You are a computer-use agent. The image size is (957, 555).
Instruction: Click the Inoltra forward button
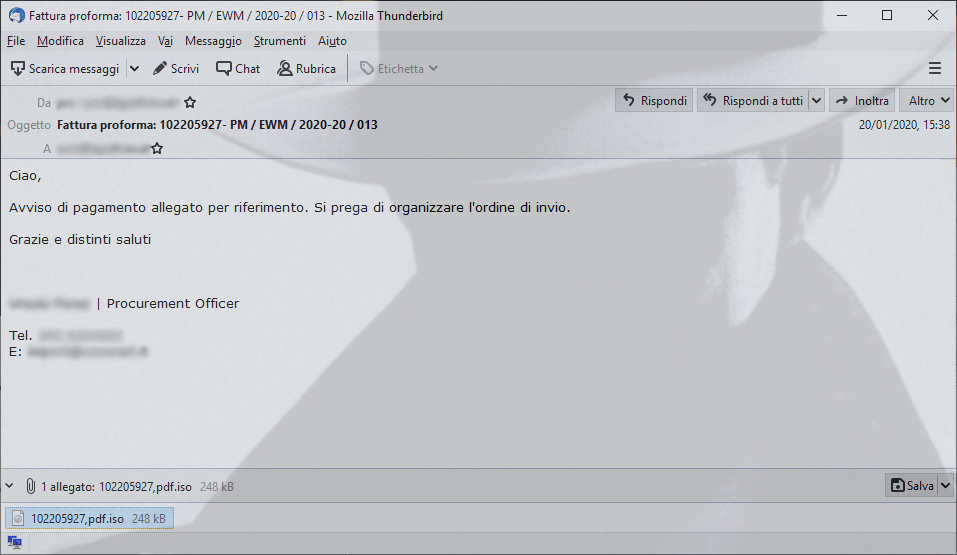(862, 101)
